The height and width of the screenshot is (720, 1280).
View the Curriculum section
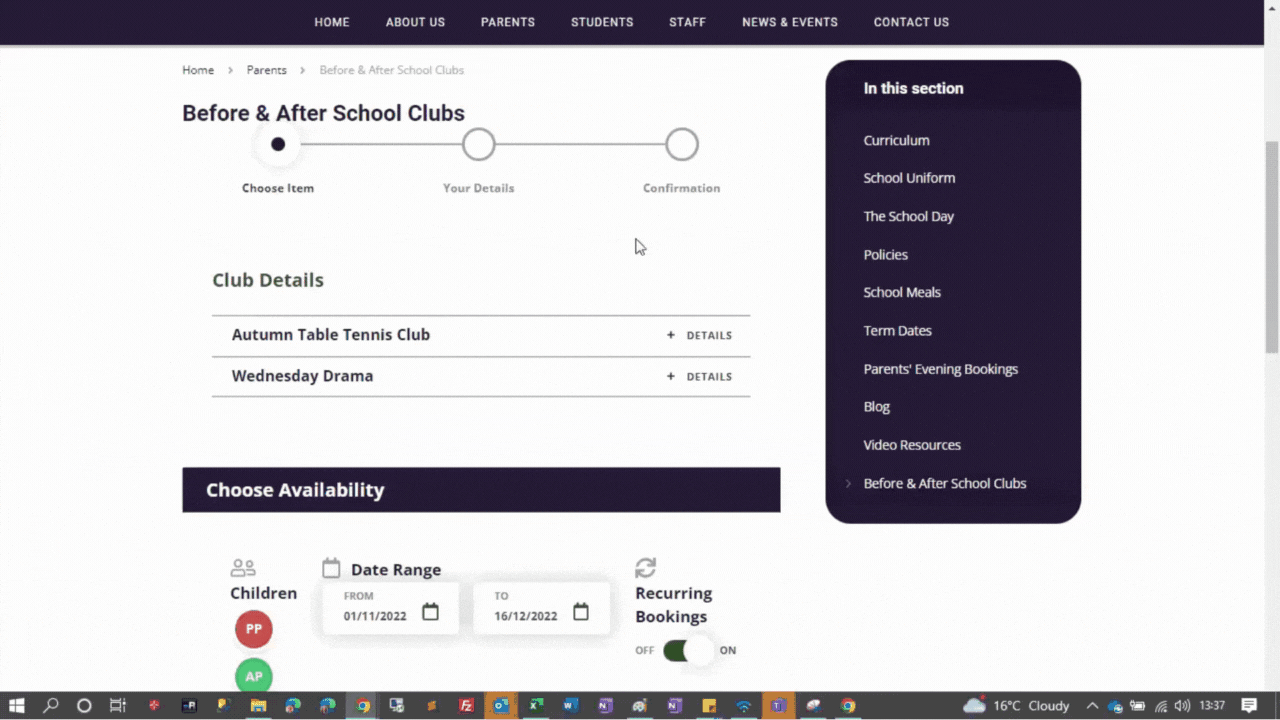click(x=896, y=140)
